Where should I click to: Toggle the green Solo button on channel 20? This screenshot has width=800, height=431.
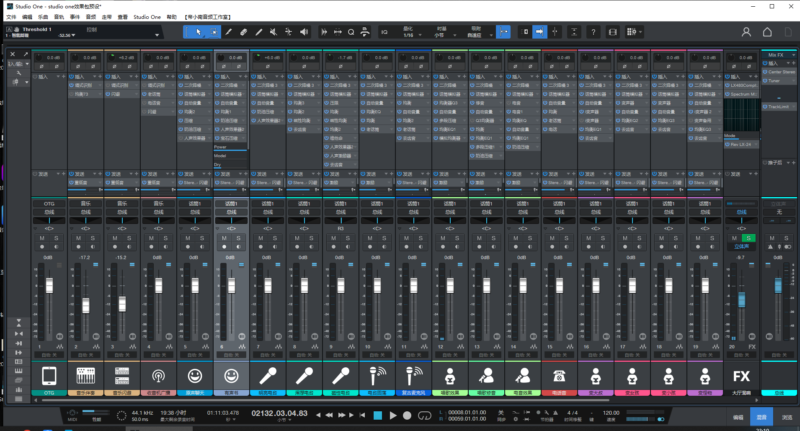(x=748, y=238)
